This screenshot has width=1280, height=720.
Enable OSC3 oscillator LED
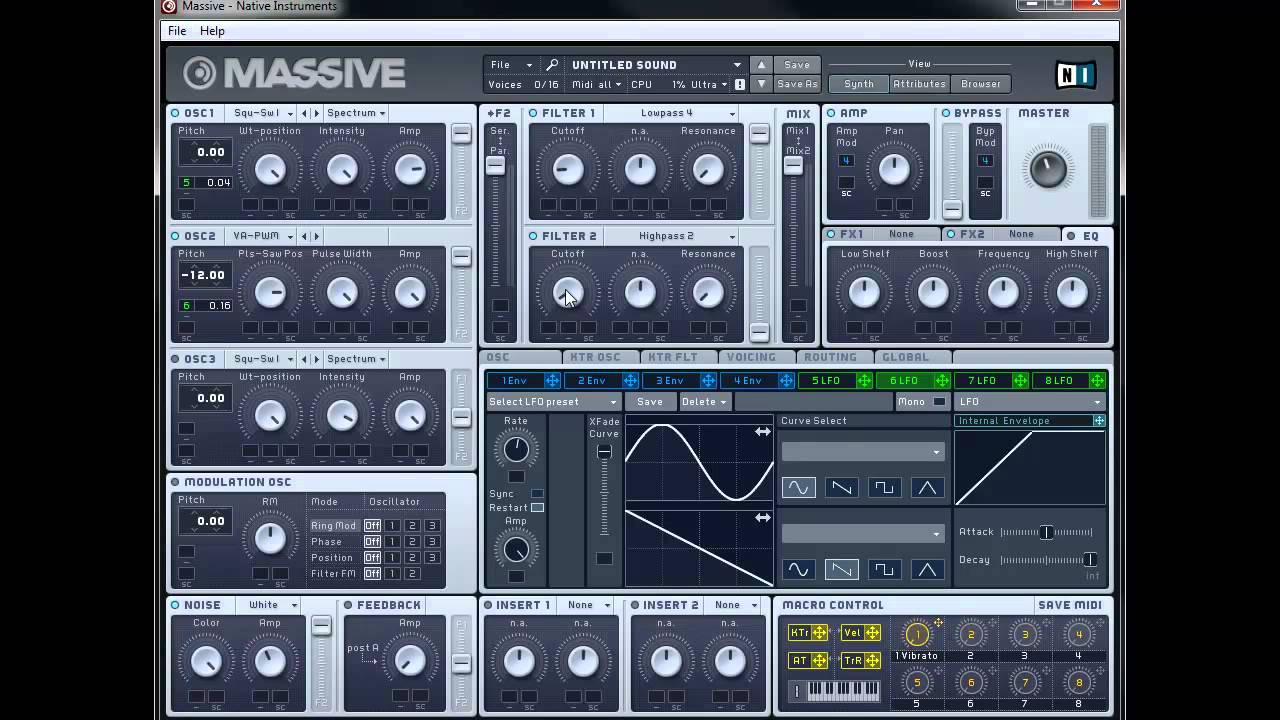[175, 359]
